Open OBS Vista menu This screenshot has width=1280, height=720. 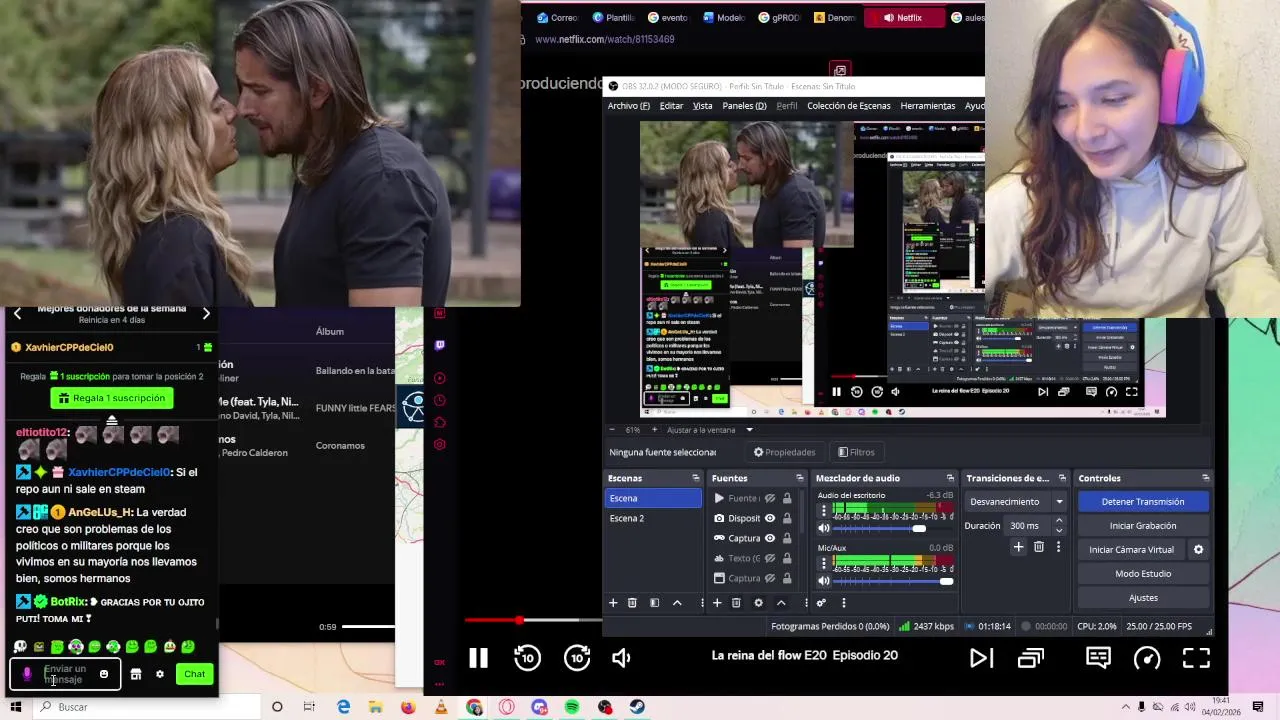tap(703, 106)
